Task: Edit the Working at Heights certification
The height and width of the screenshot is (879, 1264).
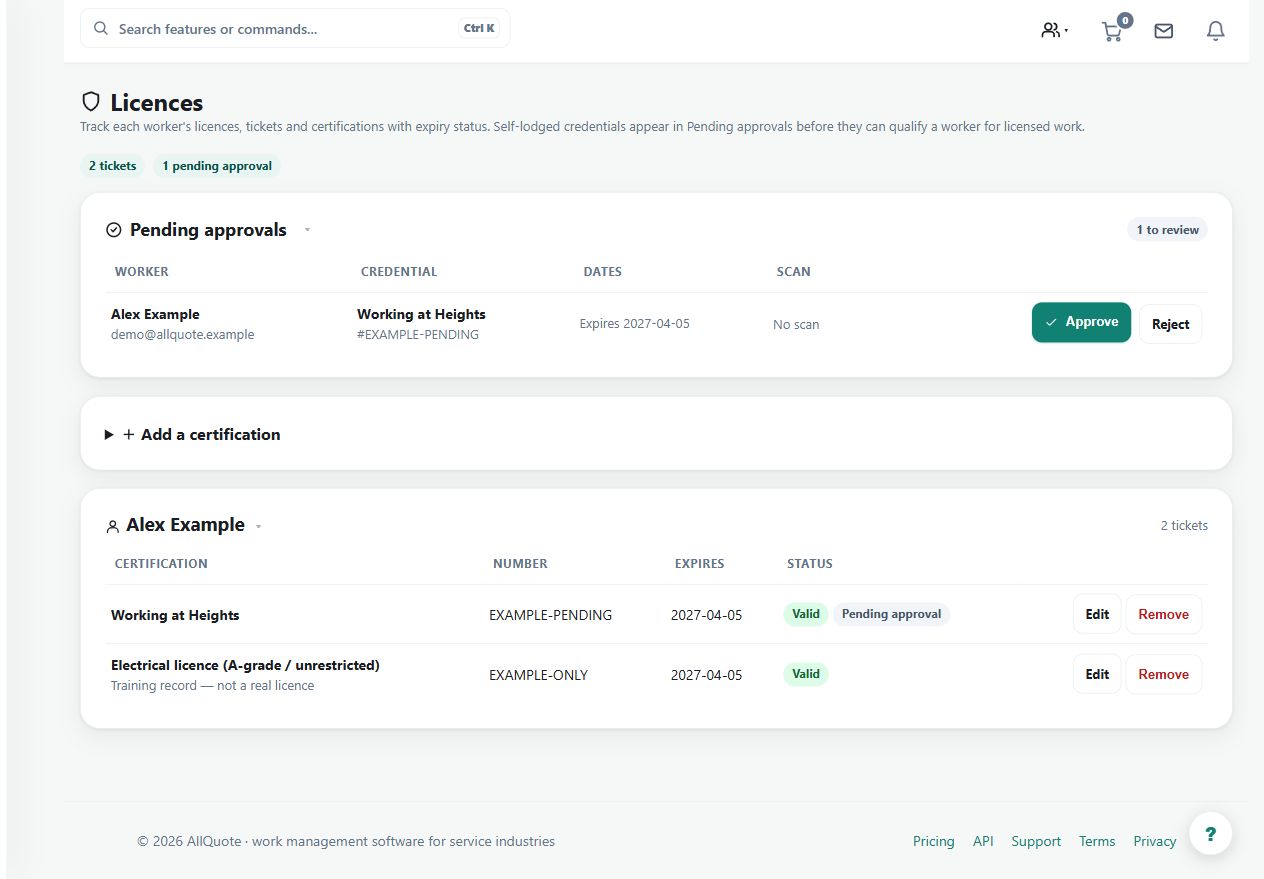Action: click(x=1097, y=614)
